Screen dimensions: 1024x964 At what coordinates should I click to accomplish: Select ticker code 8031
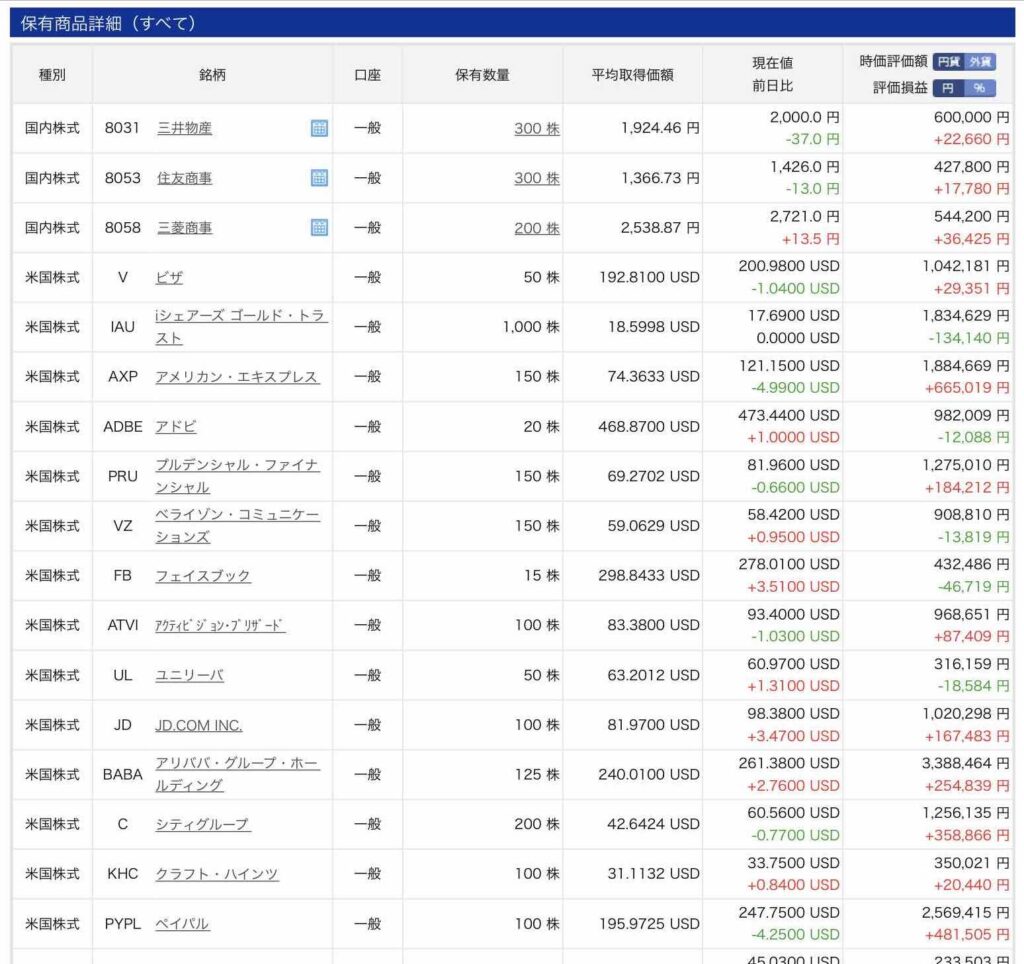point(122,128)
